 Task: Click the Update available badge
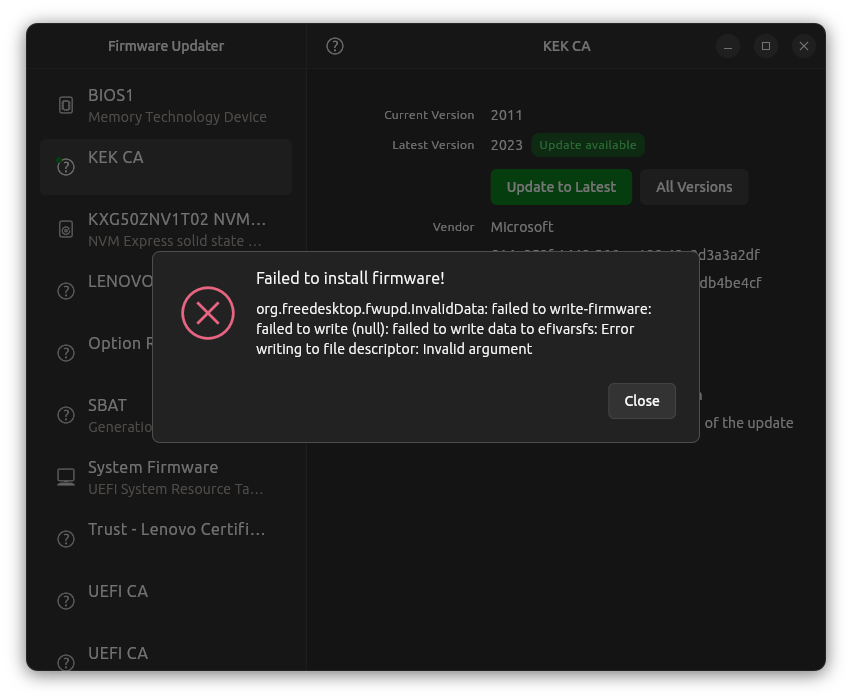[x=588, y=145]
